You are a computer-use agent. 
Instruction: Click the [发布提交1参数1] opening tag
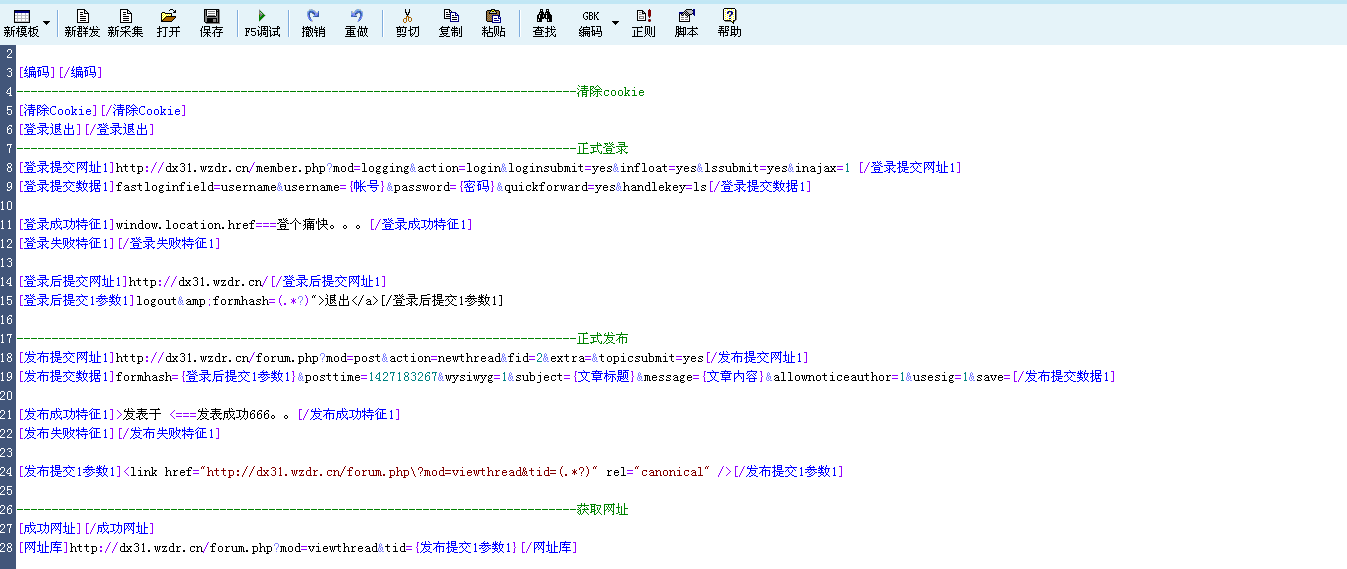coord(69,472)
